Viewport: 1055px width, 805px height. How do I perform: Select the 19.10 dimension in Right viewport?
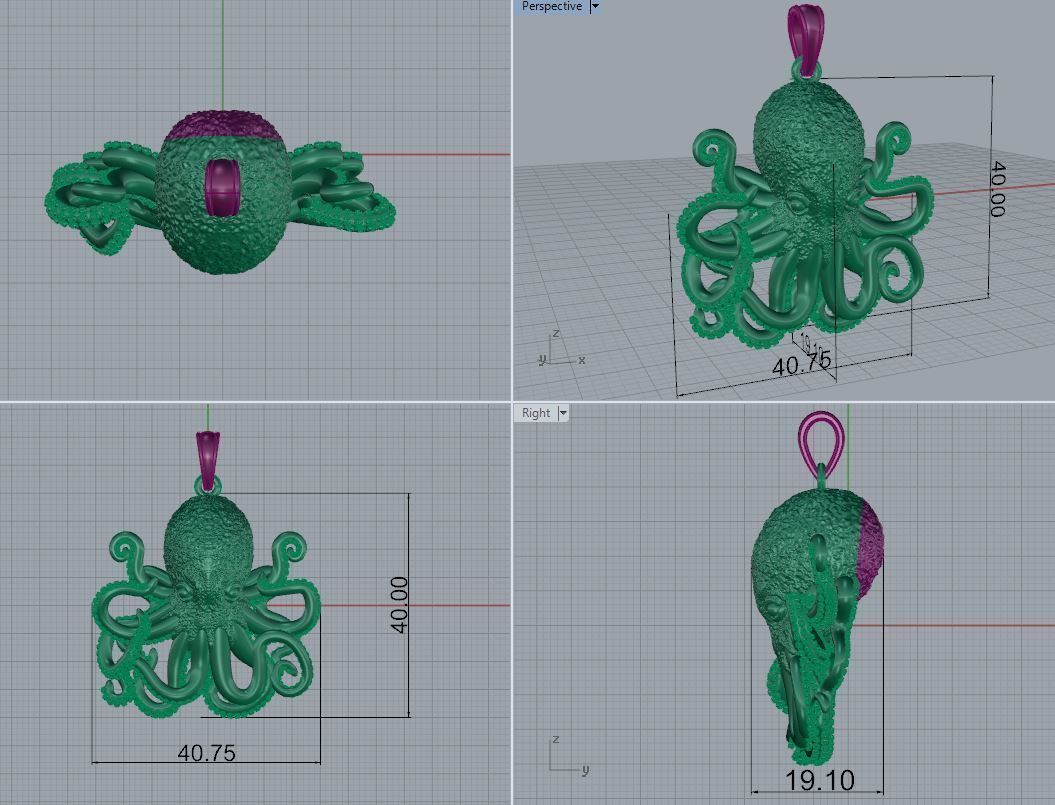click(820, 780)
